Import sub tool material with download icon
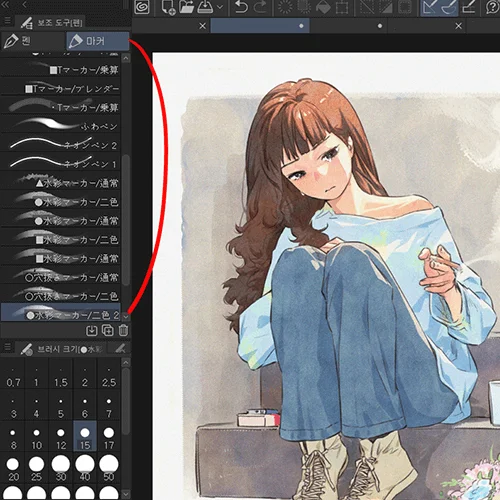The width and height of the screenshot is (500, 500). [x=92, y=331]
